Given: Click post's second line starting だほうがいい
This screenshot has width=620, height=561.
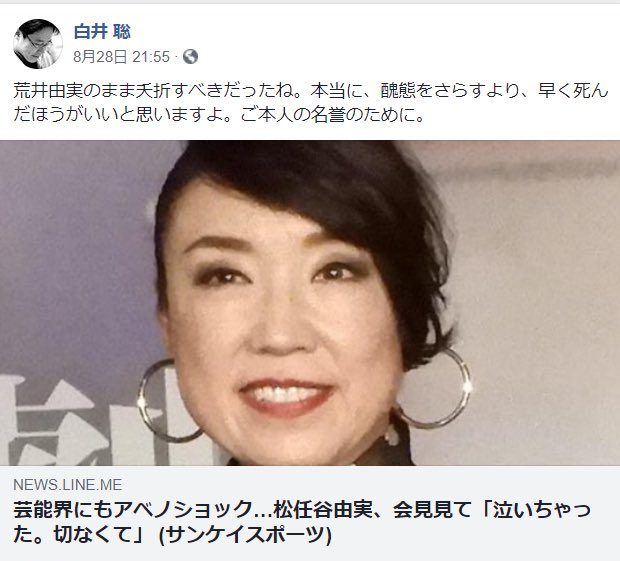Looking at the screenshot, I should 219,115.
